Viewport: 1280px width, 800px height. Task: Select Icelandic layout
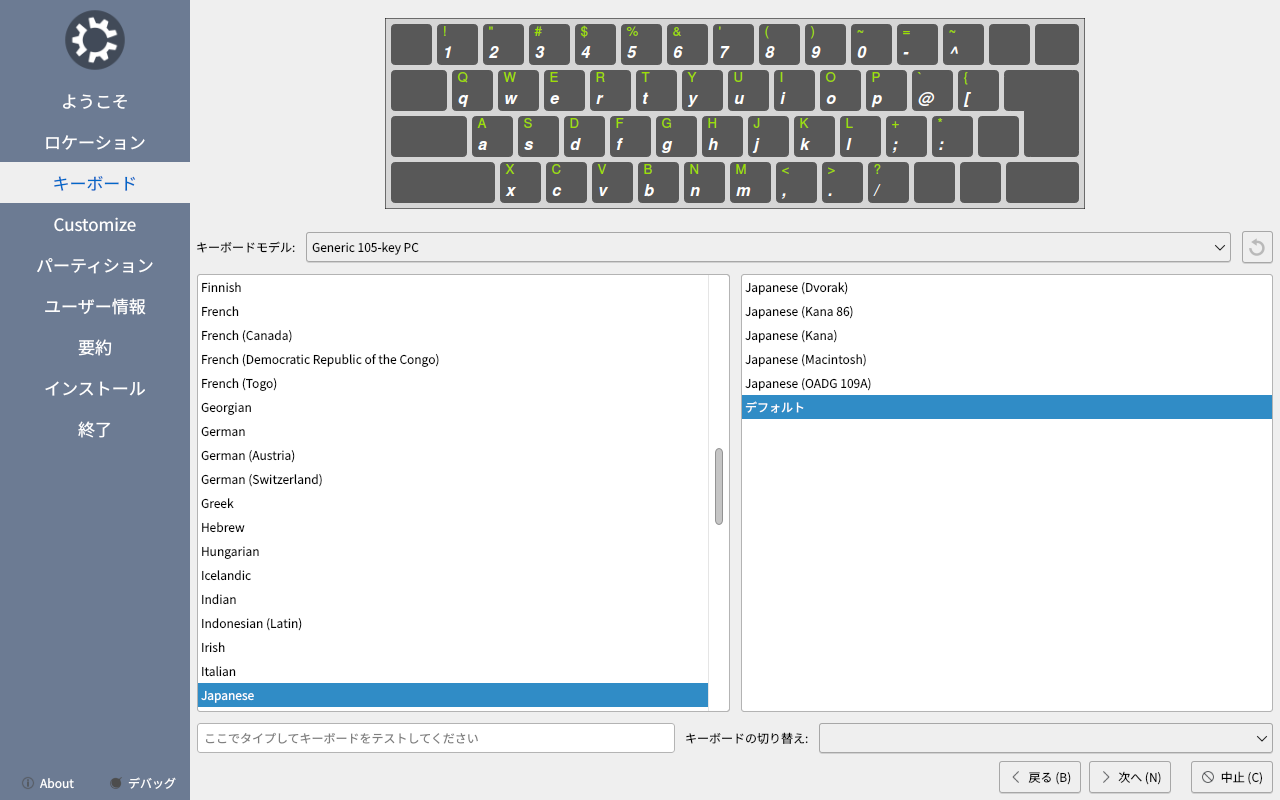coord(453,575)
